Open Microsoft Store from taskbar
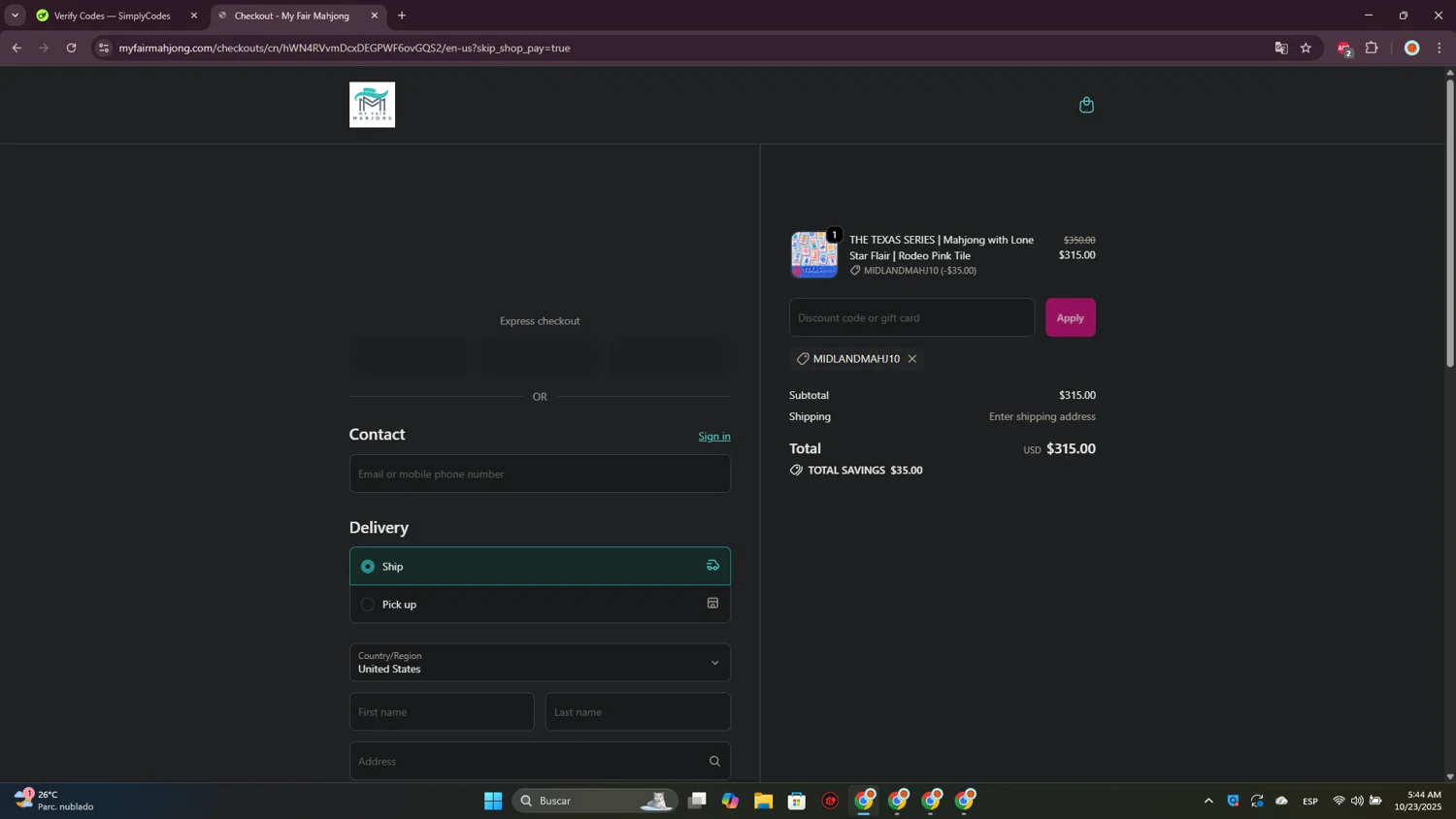The image size is (1456, 819). point(797,801)
